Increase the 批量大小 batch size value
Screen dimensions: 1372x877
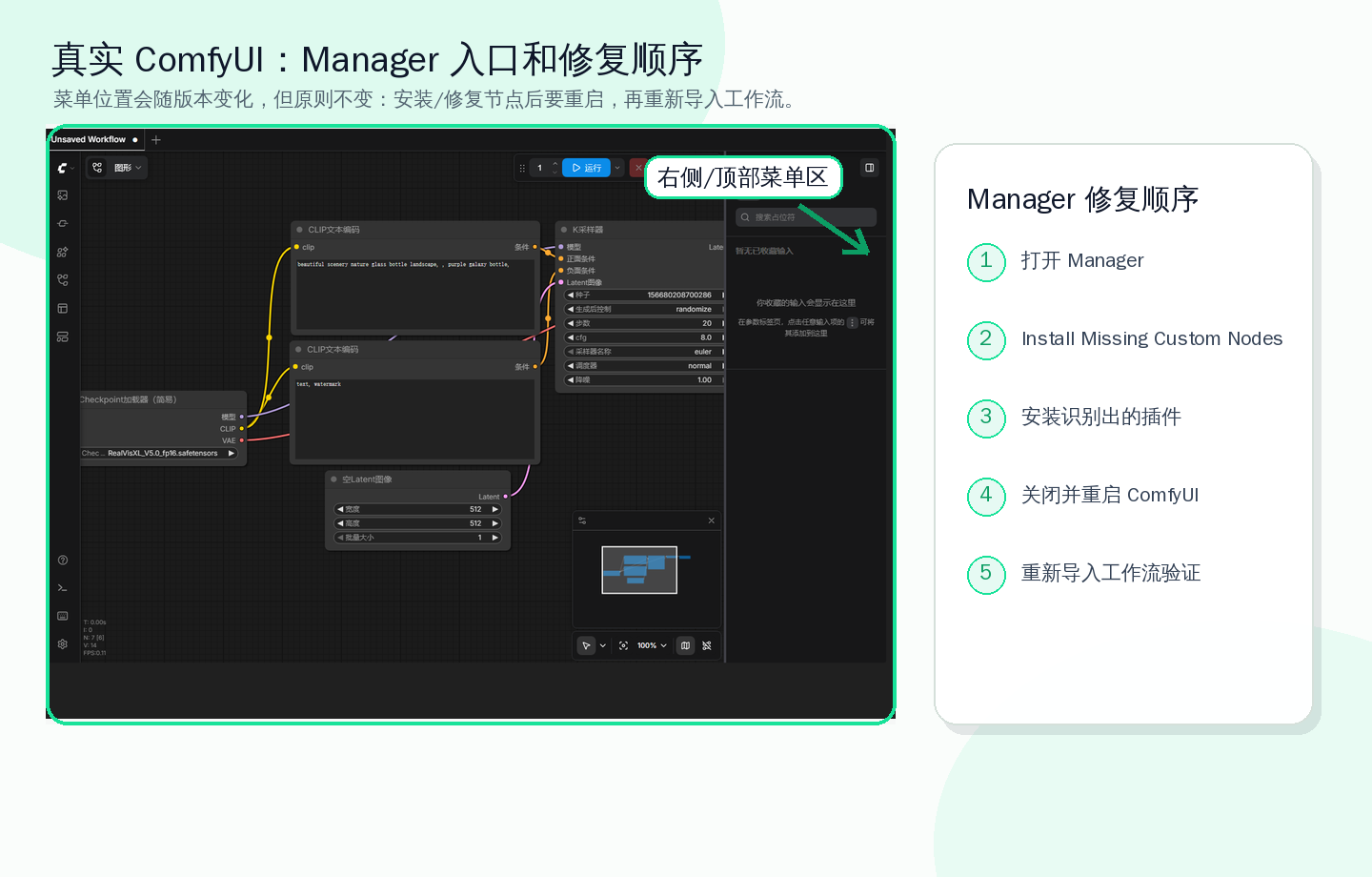[x=494, y=538]
